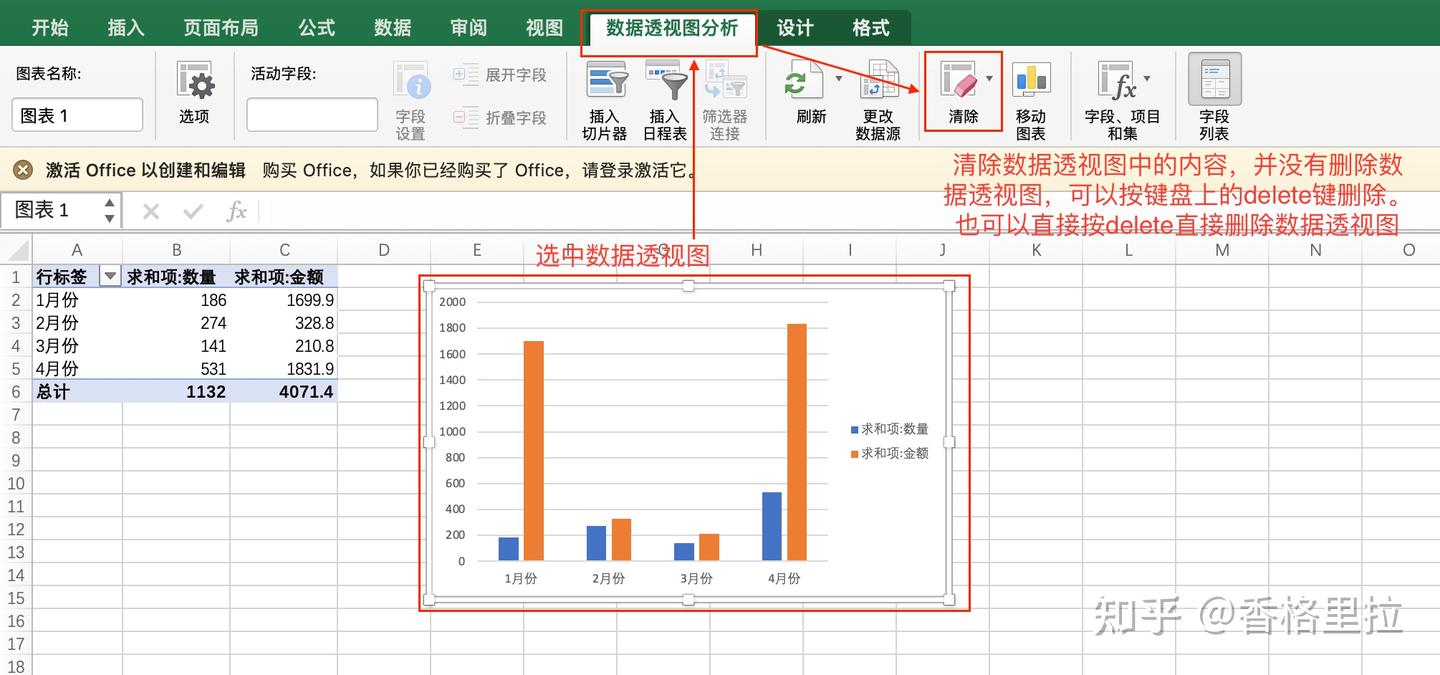Screen dimensions: 1440x675
Task: Click the 求和项:数量 legend entry in chart
Action: (889, 429)
